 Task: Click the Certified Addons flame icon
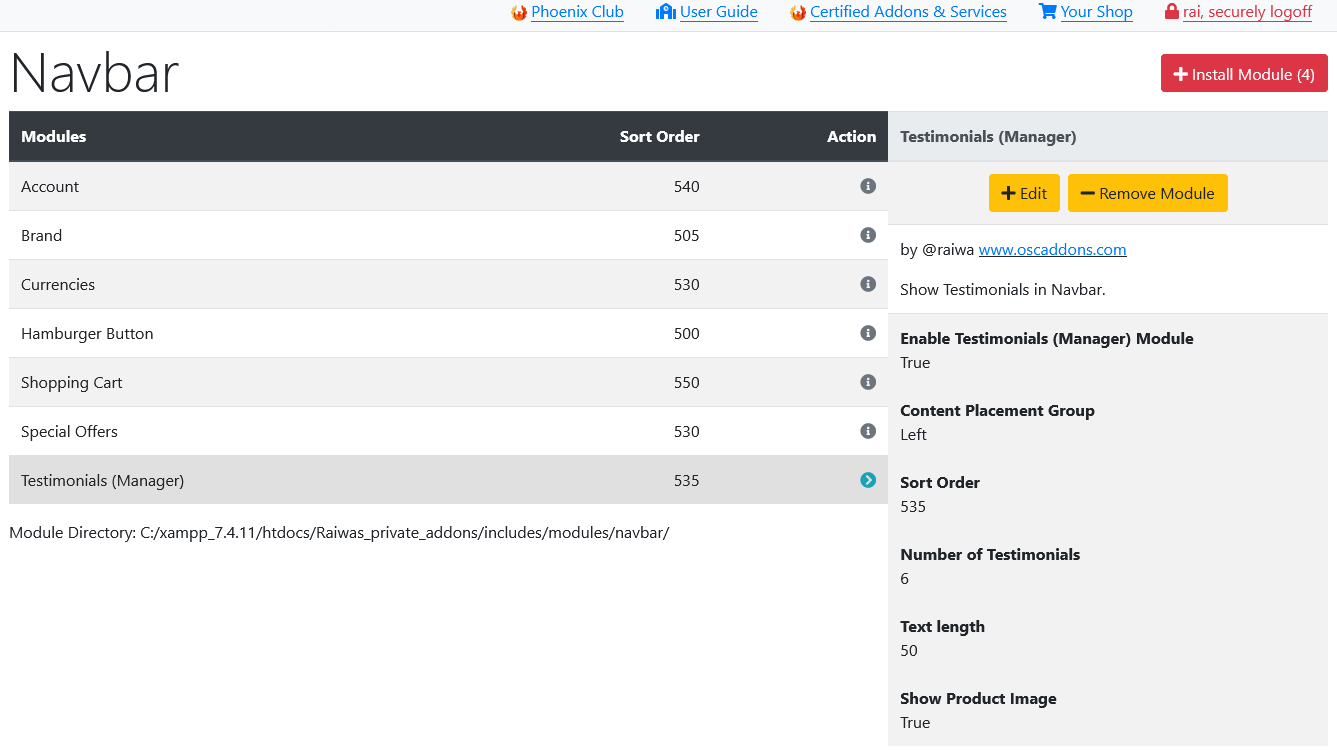[x=798, y=13]
